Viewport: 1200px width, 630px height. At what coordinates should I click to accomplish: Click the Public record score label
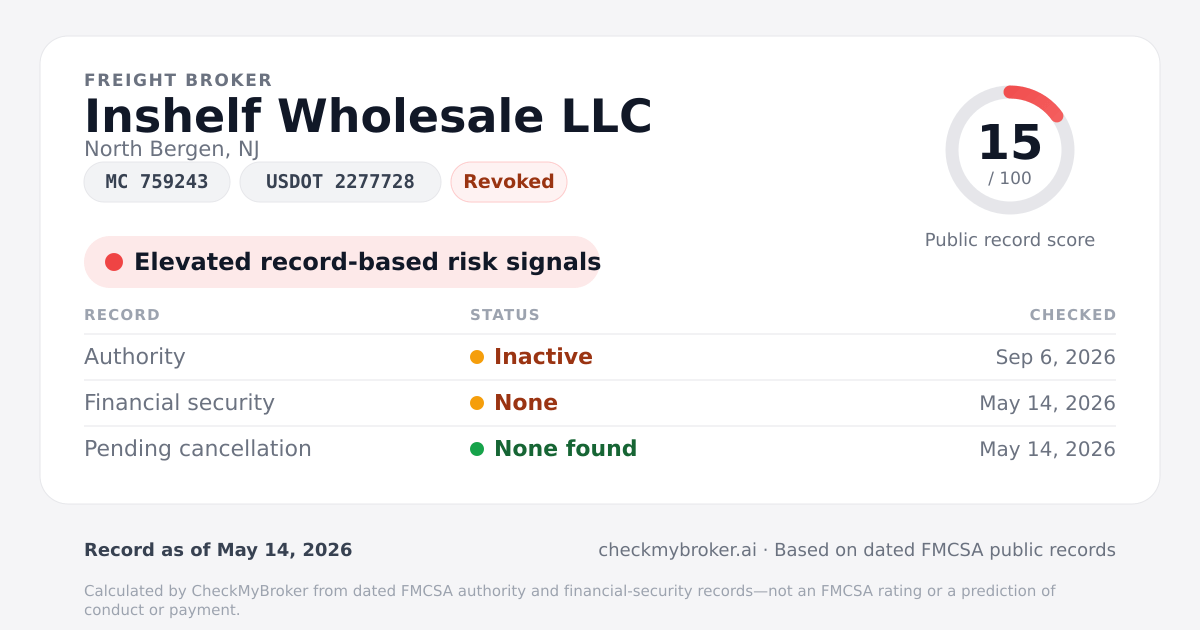point(1010,240)
